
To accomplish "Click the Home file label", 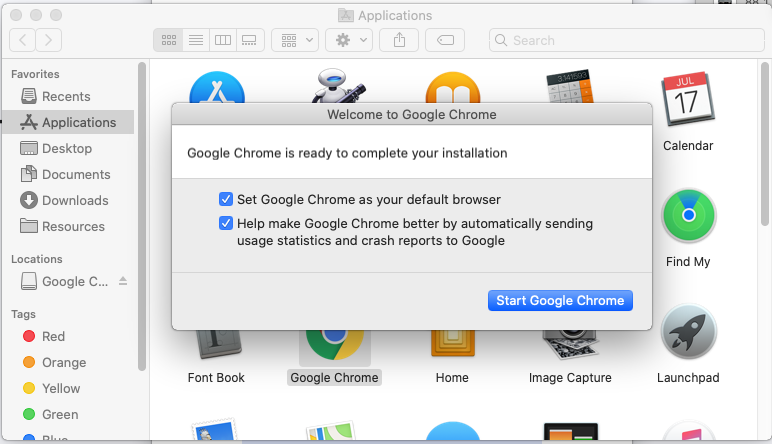I will click(x=452, y=378).
